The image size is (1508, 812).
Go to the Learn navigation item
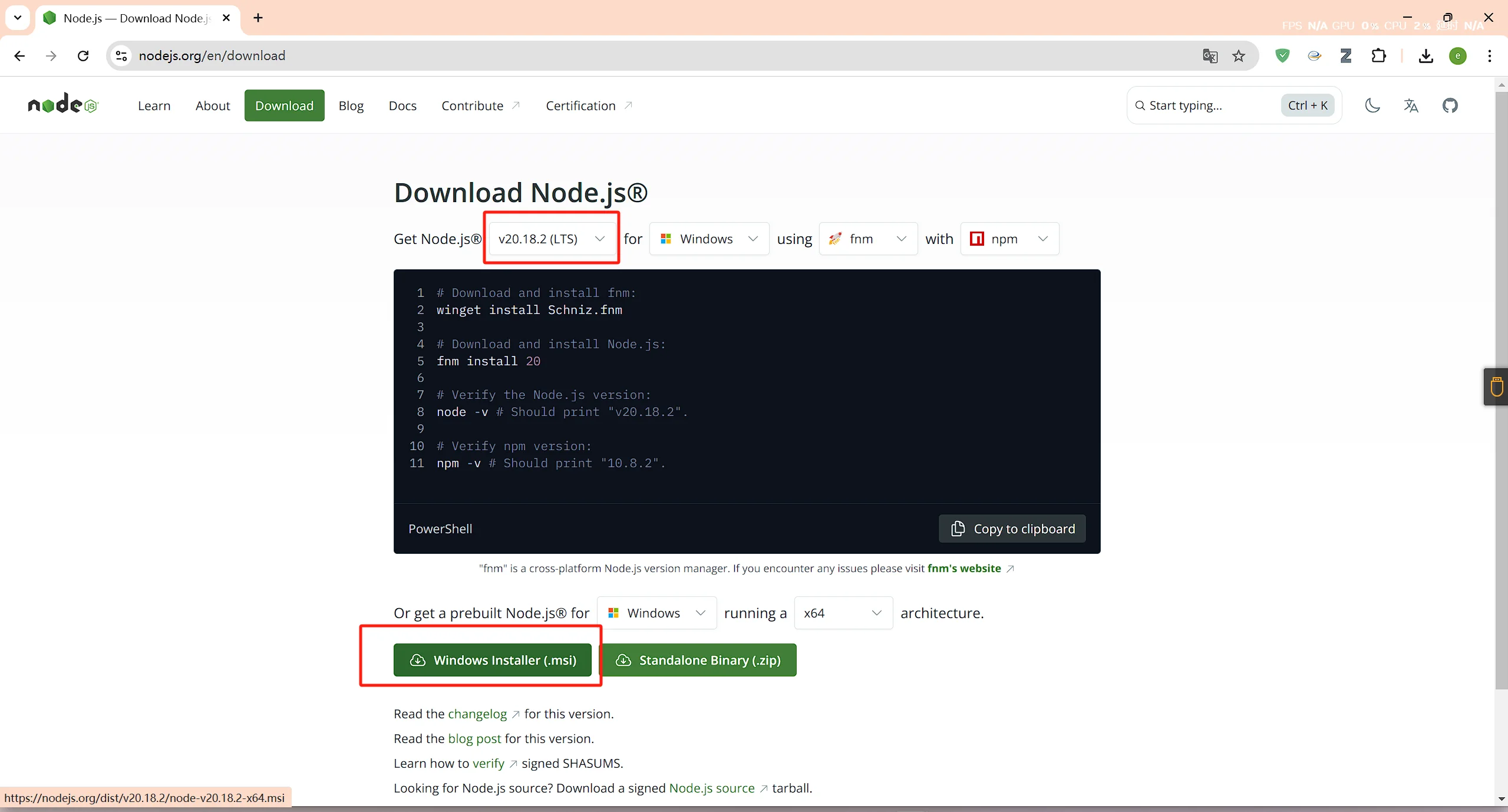click(154, 105)
